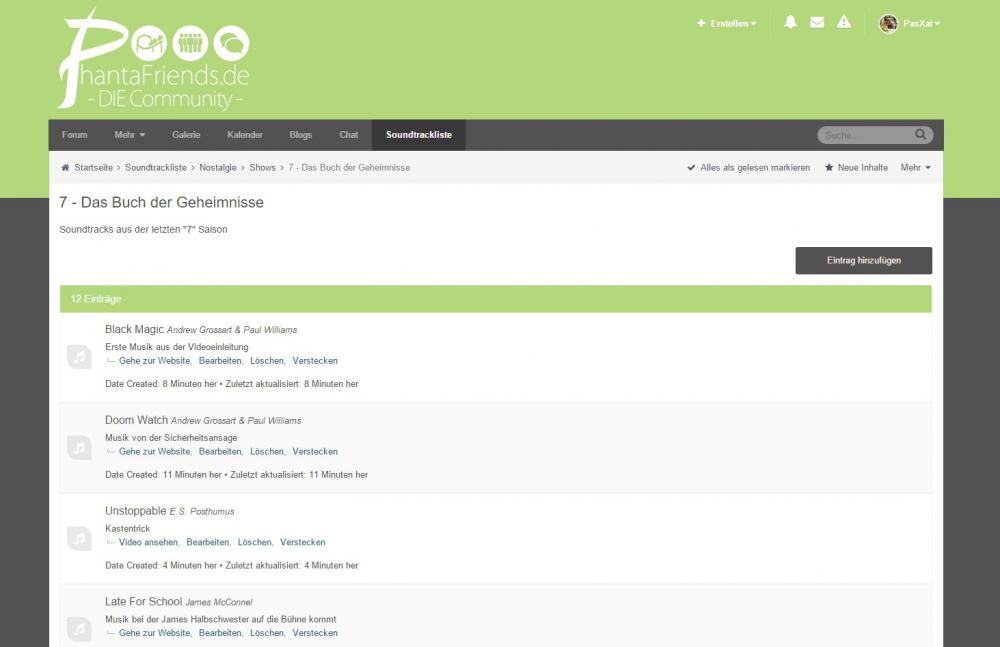Image resolution: width=1000 pixels, height=647 pixels.
Task: Open the Erstellen dropdown menu
Action: tap(726, 24)
